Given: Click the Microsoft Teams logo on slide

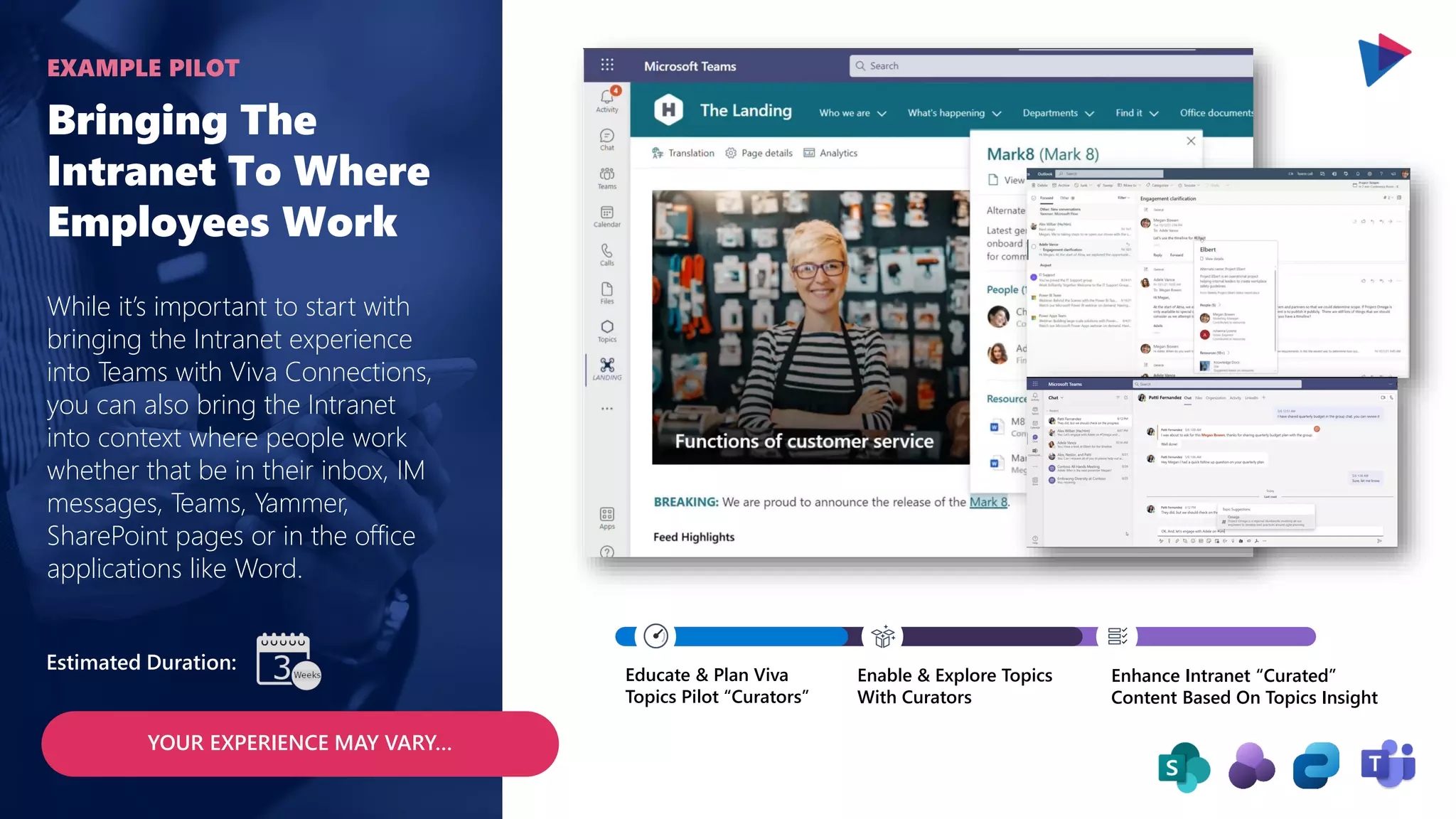Looking at the screenshot, I should [1388, 764].
